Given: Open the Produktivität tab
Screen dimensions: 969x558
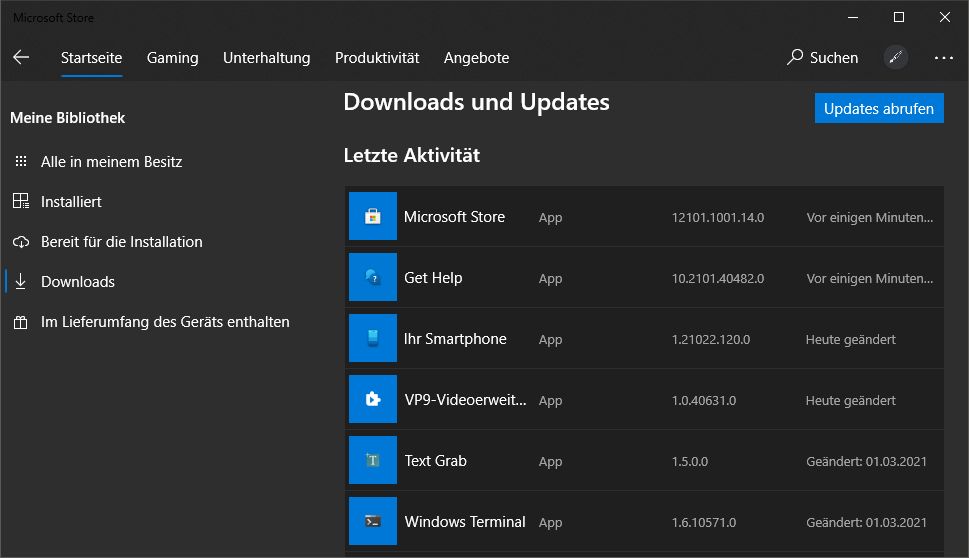Looking at the screenshot, I should coord(377,57).
